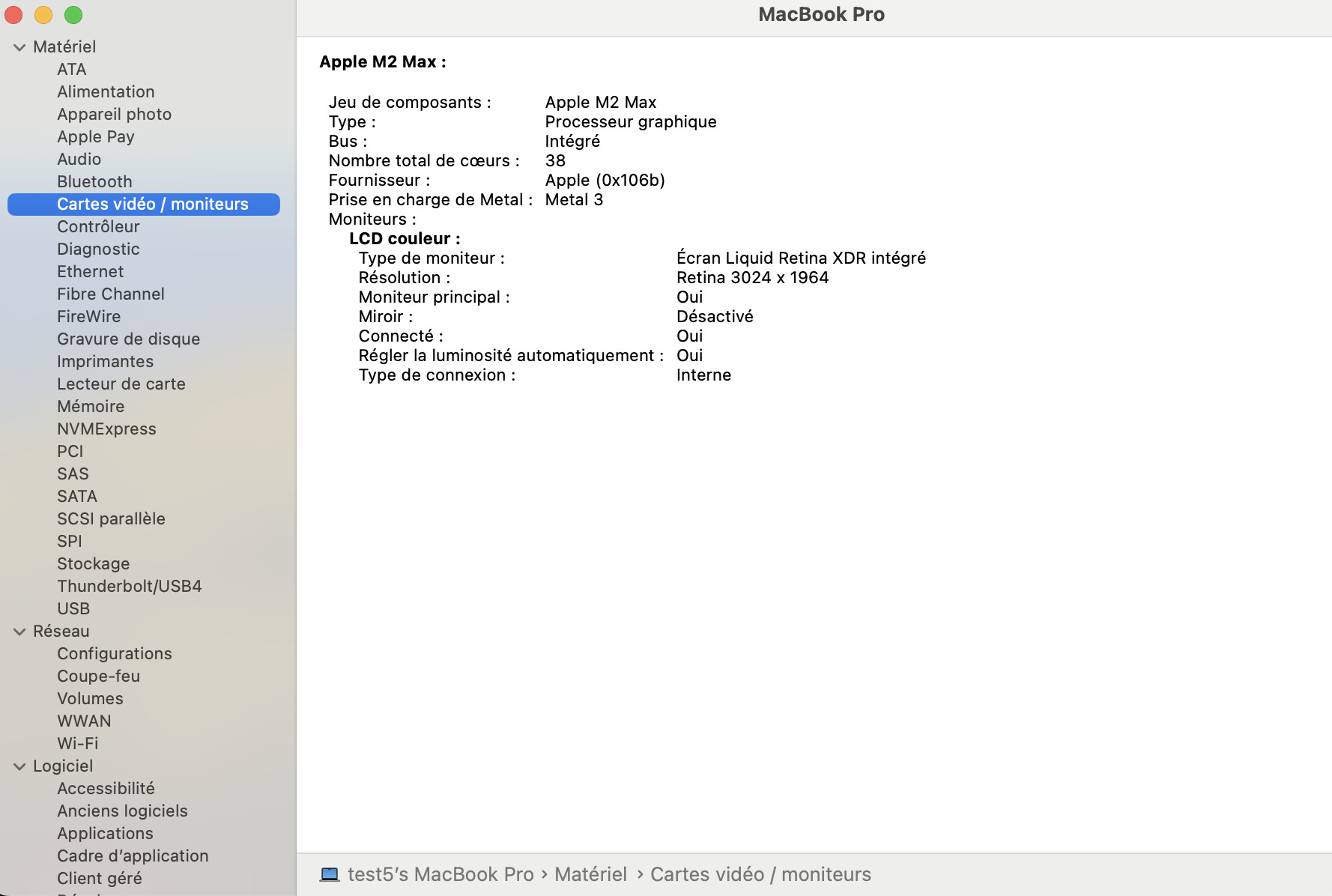Collapse the Logiciel section
The height and width of the screenshot is (896, 1332).
point(19,766)
